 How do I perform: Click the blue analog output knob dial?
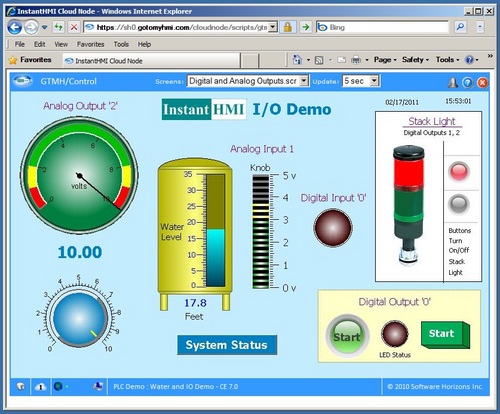click(79, 319)
